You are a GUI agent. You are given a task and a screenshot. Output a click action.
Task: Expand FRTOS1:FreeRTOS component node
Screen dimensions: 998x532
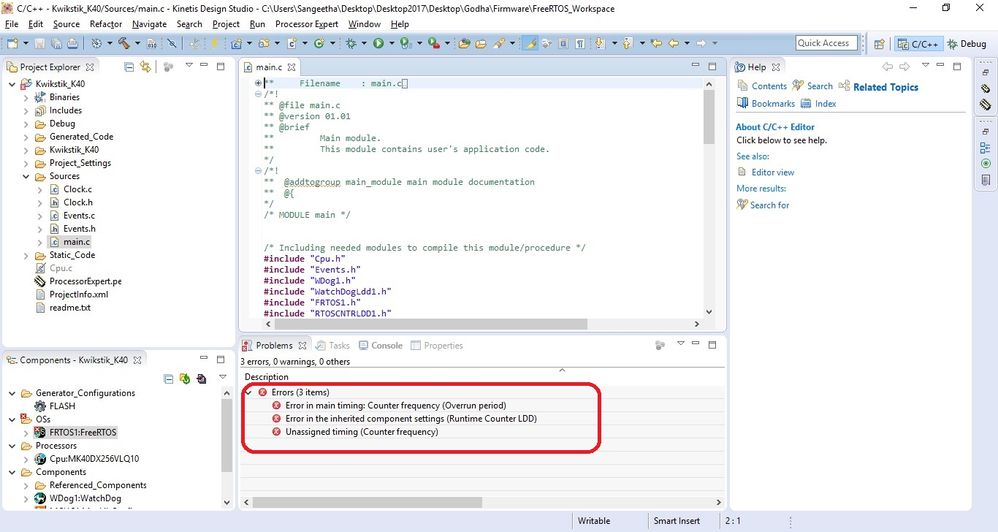26,433
